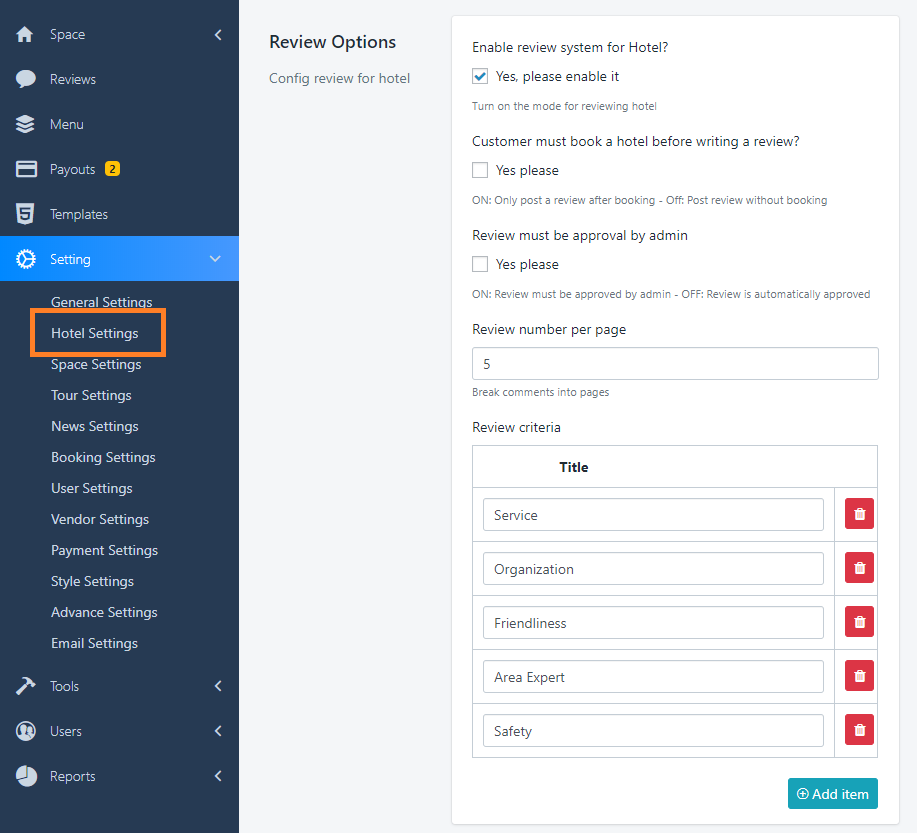Remove the Safety criterion with trash icon
Image resolution: width=917 pixels, height=833 pixels.
[859, 731]
